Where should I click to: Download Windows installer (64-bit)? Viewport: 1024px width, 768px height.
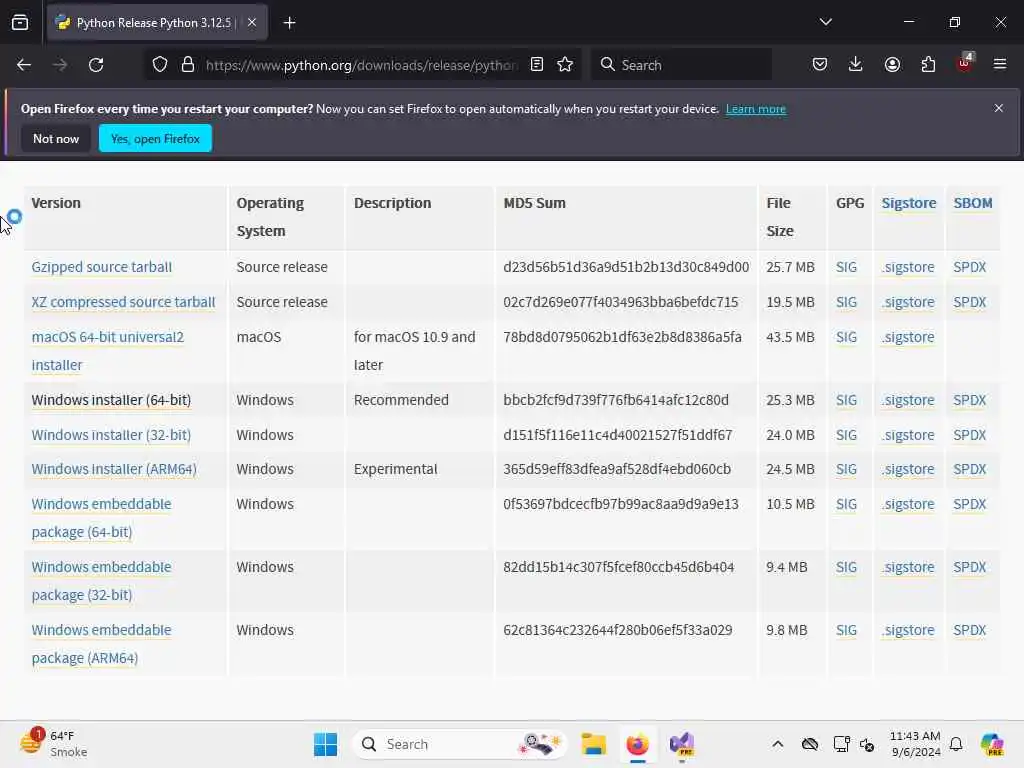111,400
